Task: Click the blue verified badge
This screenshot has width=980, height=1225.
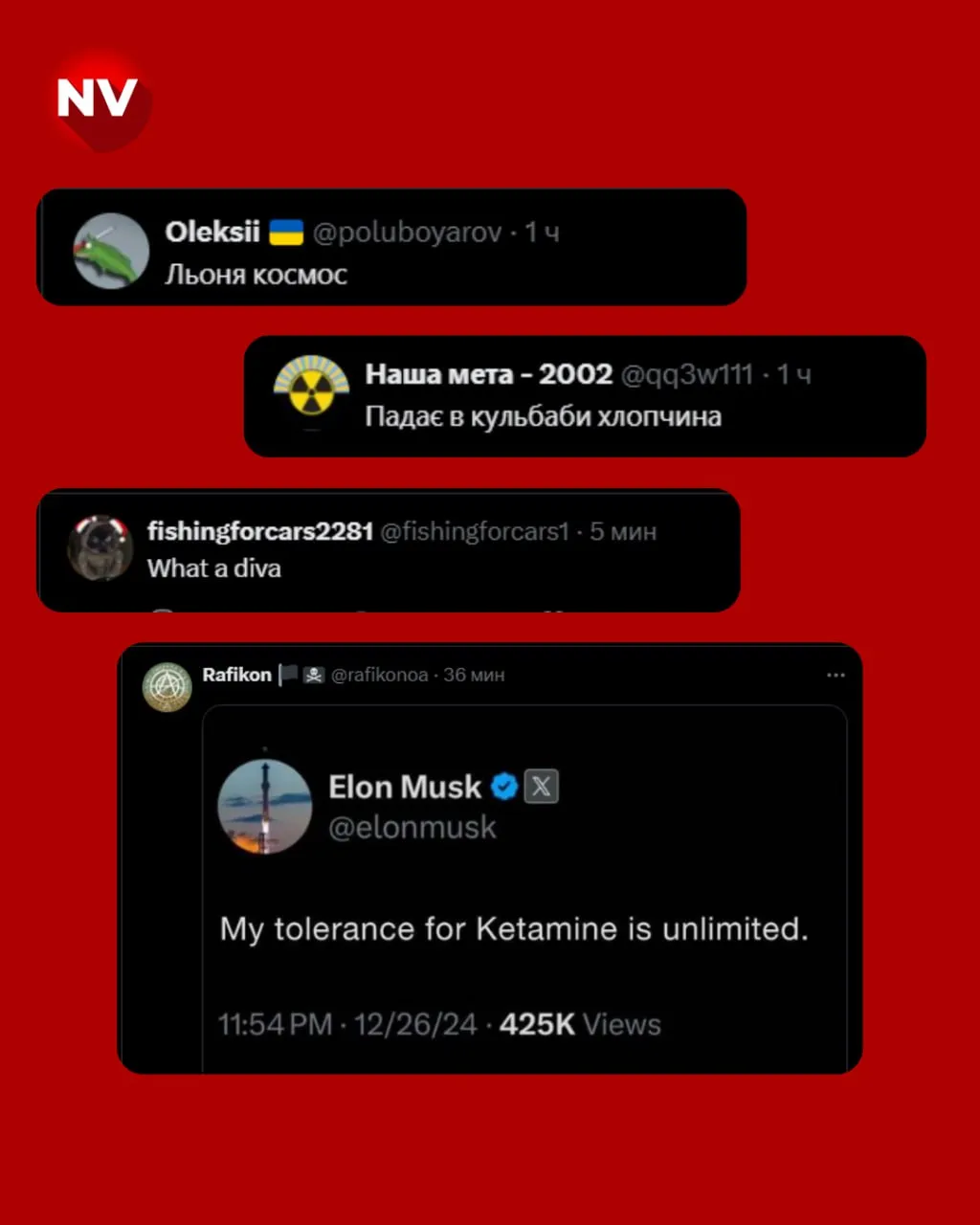Action: click(x=504, y=788)
